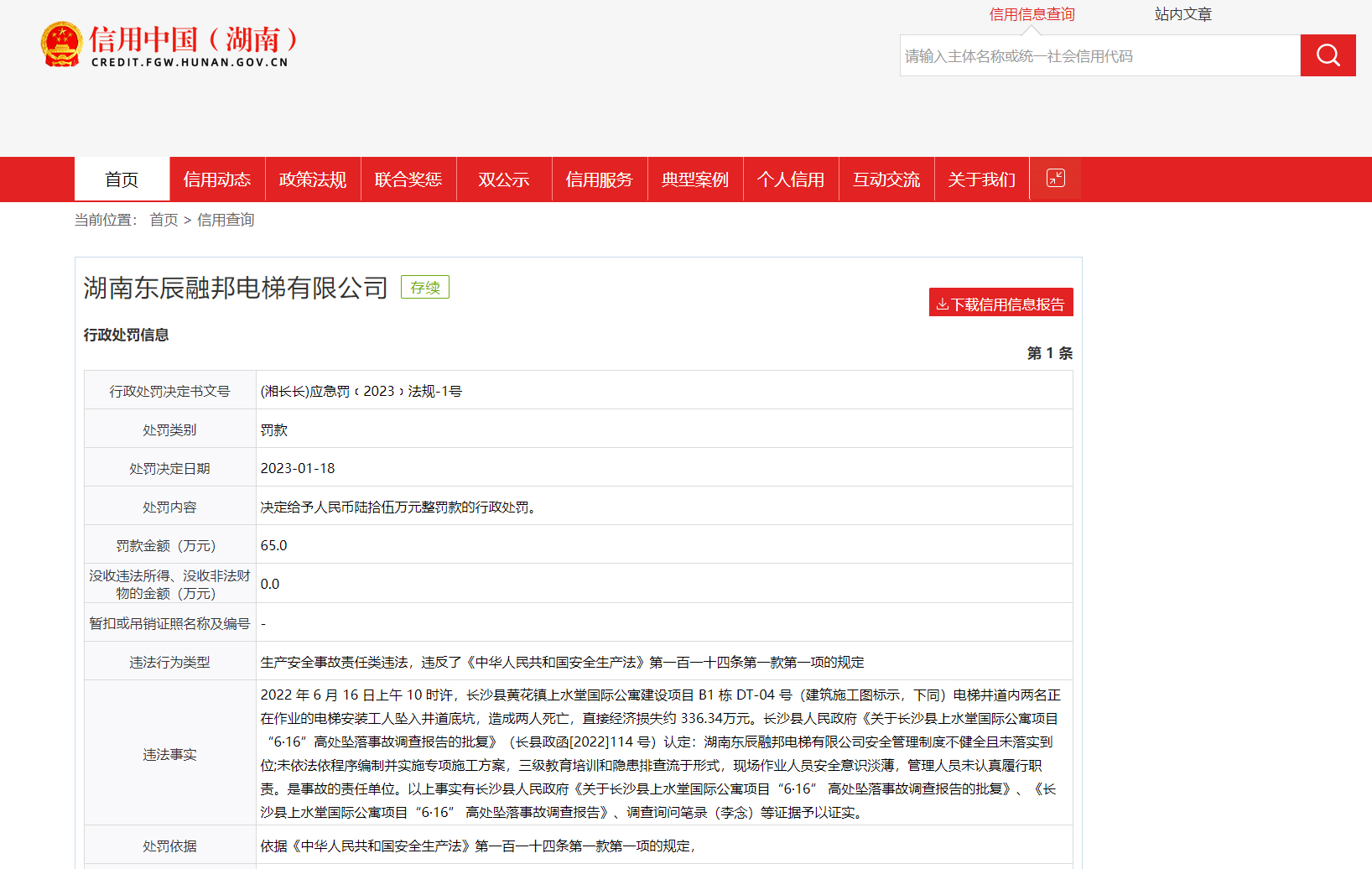Open 关于我们 menu item
The image size is (1372, 869).
[982, 179]
